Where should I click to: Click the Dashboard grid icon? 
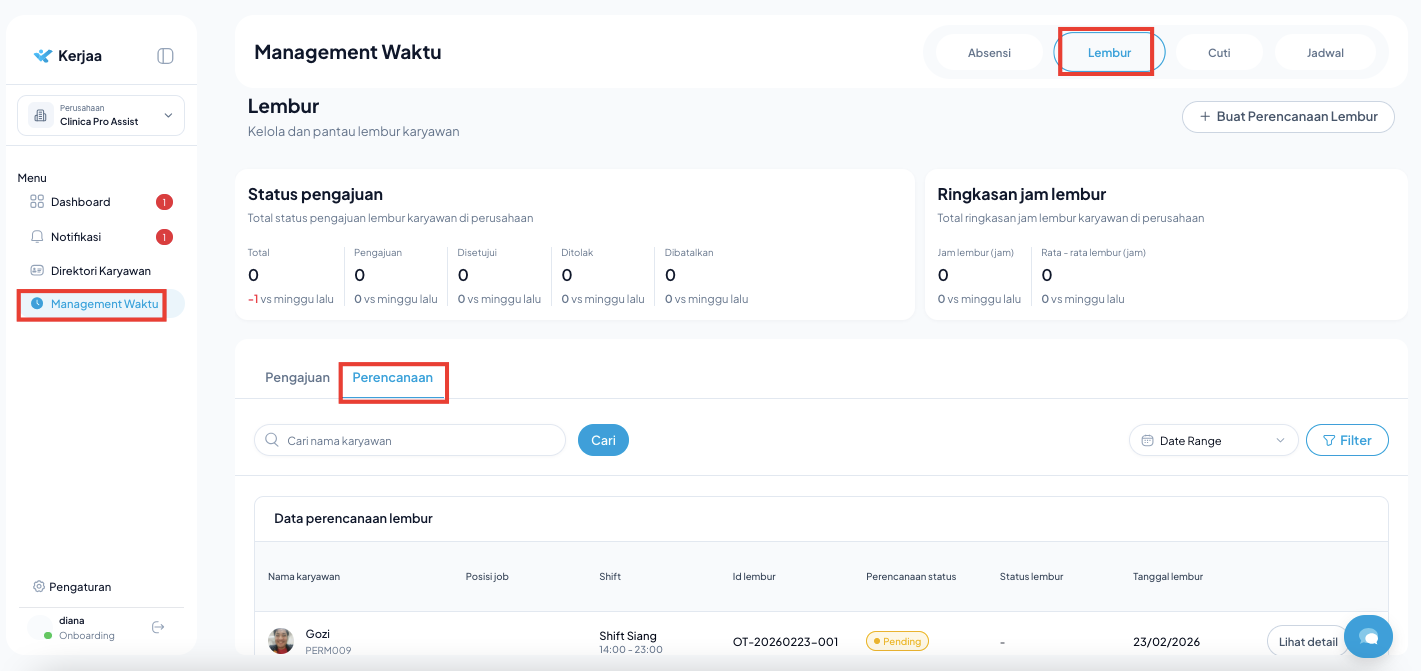point(37,202)
